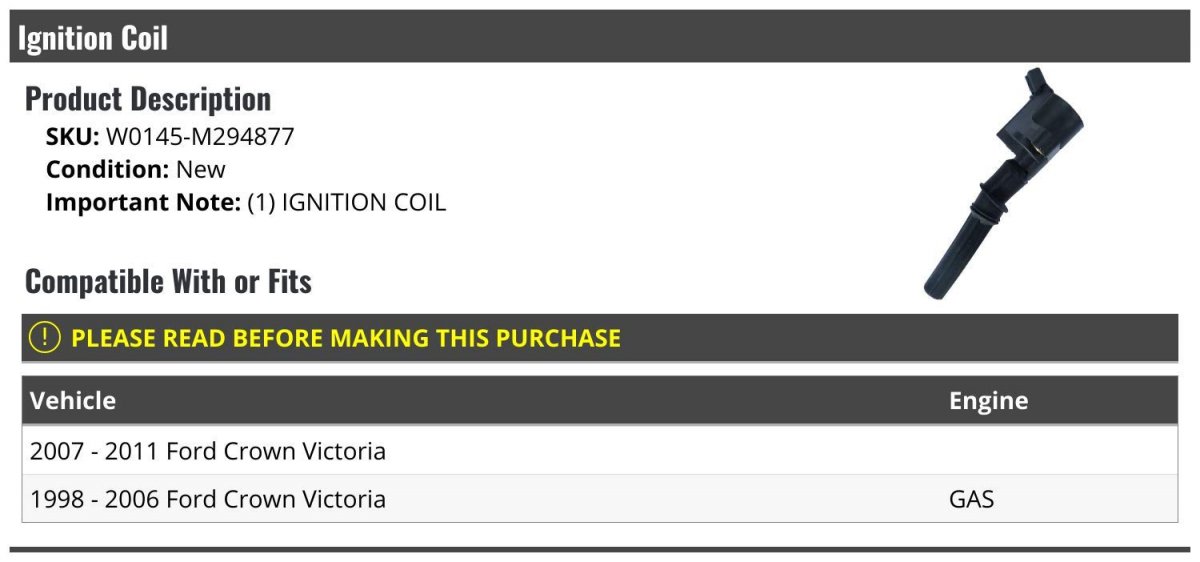Click the SKU label
1200x562 pixels.
pos(73,137)
